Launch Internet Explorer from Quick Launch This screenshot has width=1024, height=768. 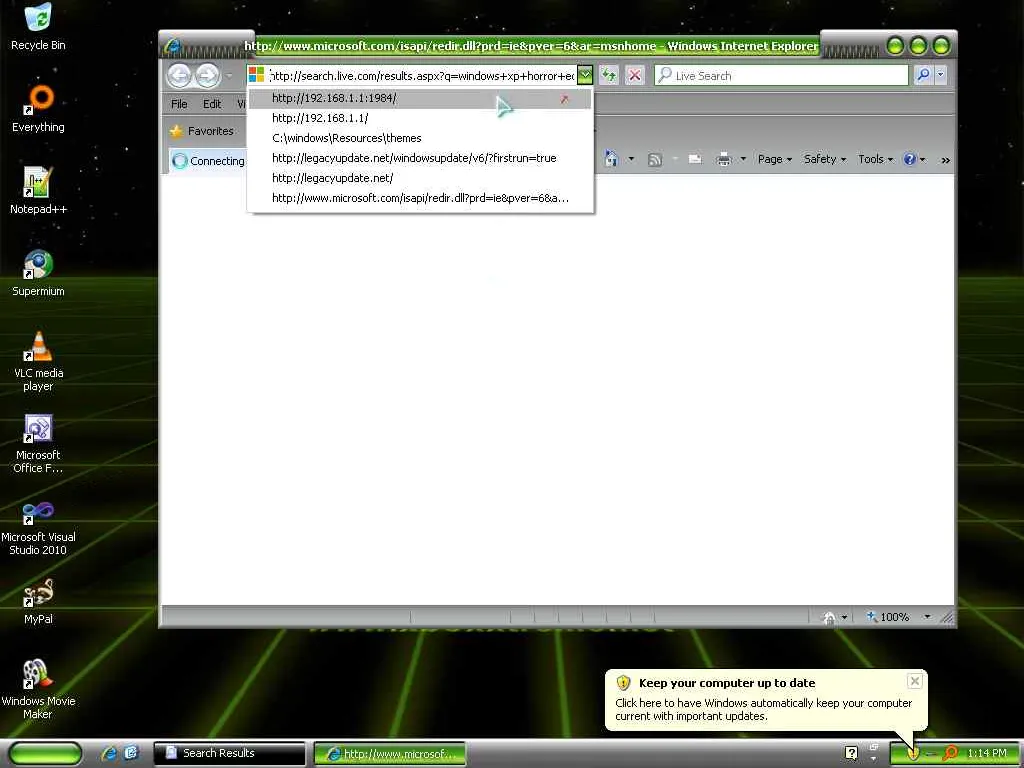point(109,753)
